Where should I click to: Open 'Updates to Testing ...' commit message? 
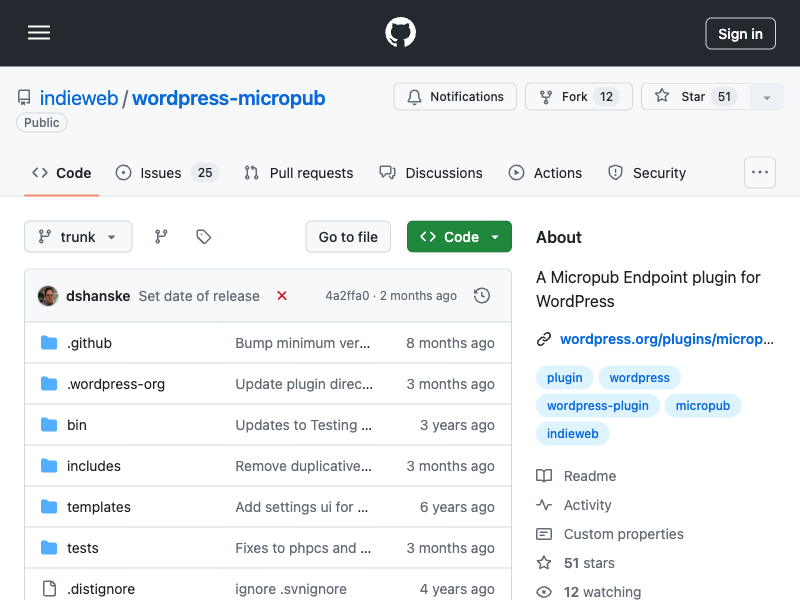(304, 425)
